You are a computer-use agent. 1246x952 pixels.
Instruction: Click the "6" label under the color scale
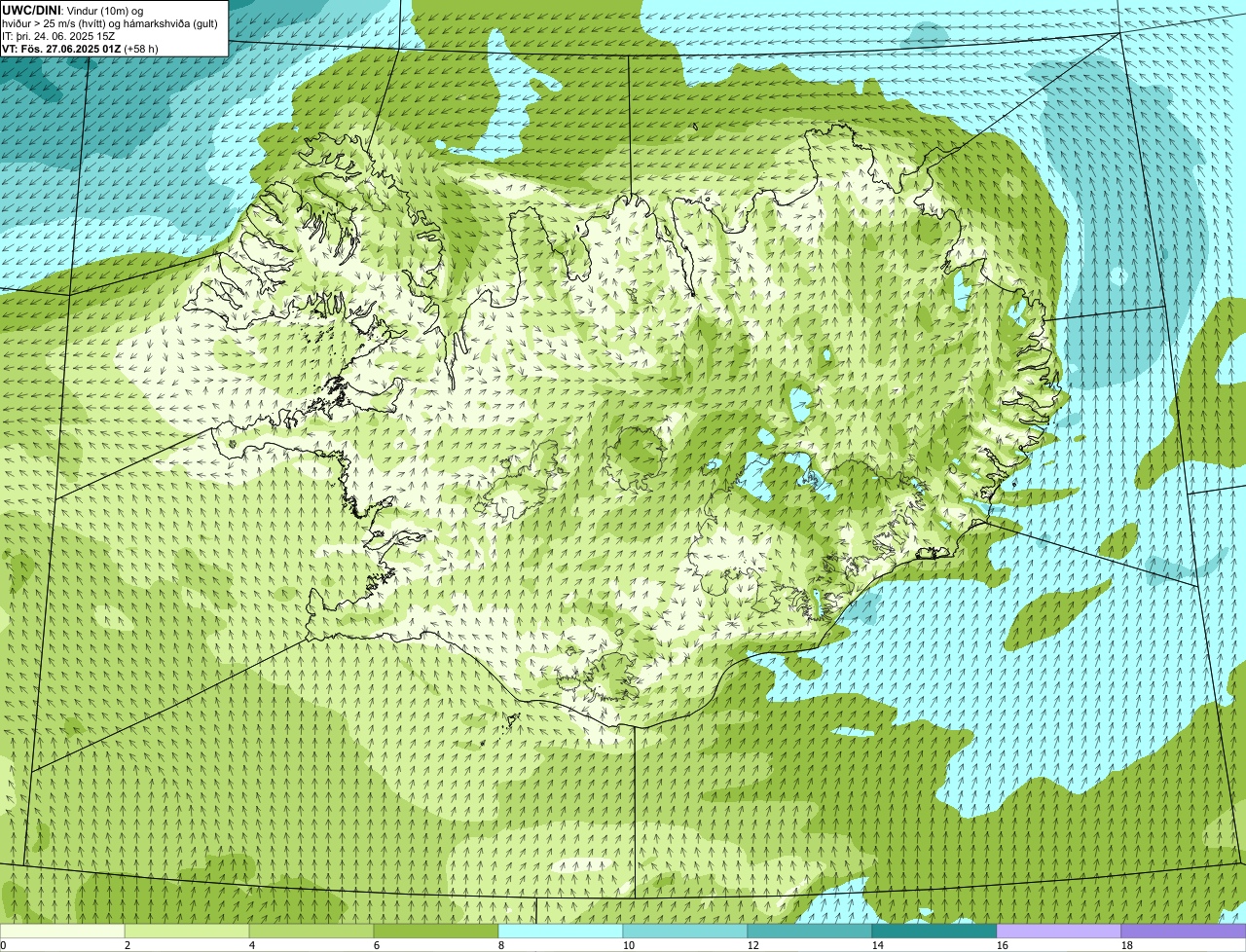(377, 945)
